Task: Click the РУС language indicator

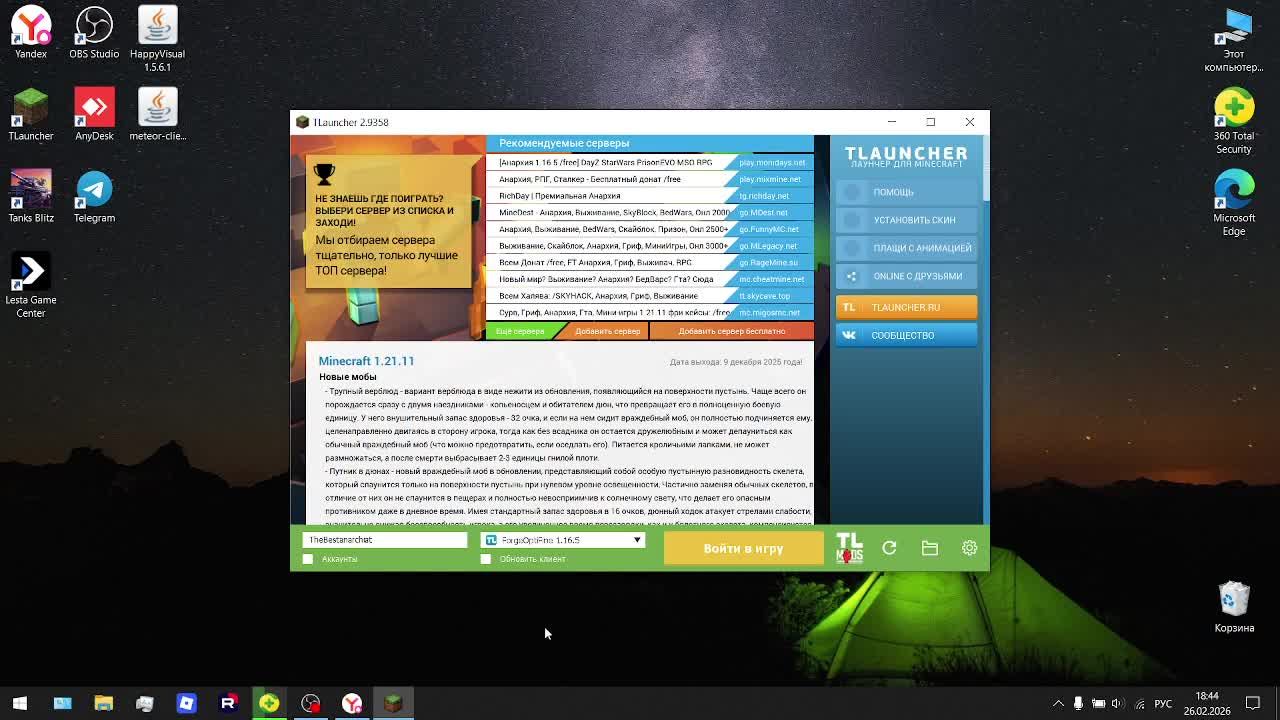Action: (x=1163, y=703)
